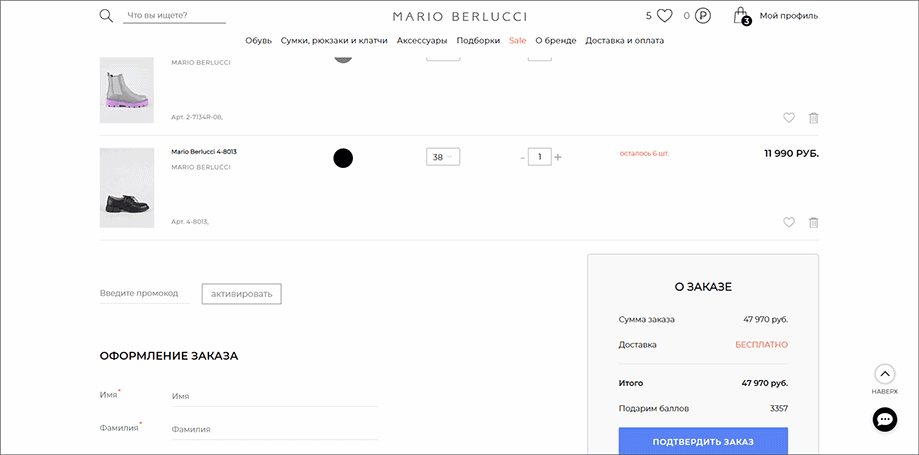
Task: Open the 'Подборки' menu
Action: point(478,40)
